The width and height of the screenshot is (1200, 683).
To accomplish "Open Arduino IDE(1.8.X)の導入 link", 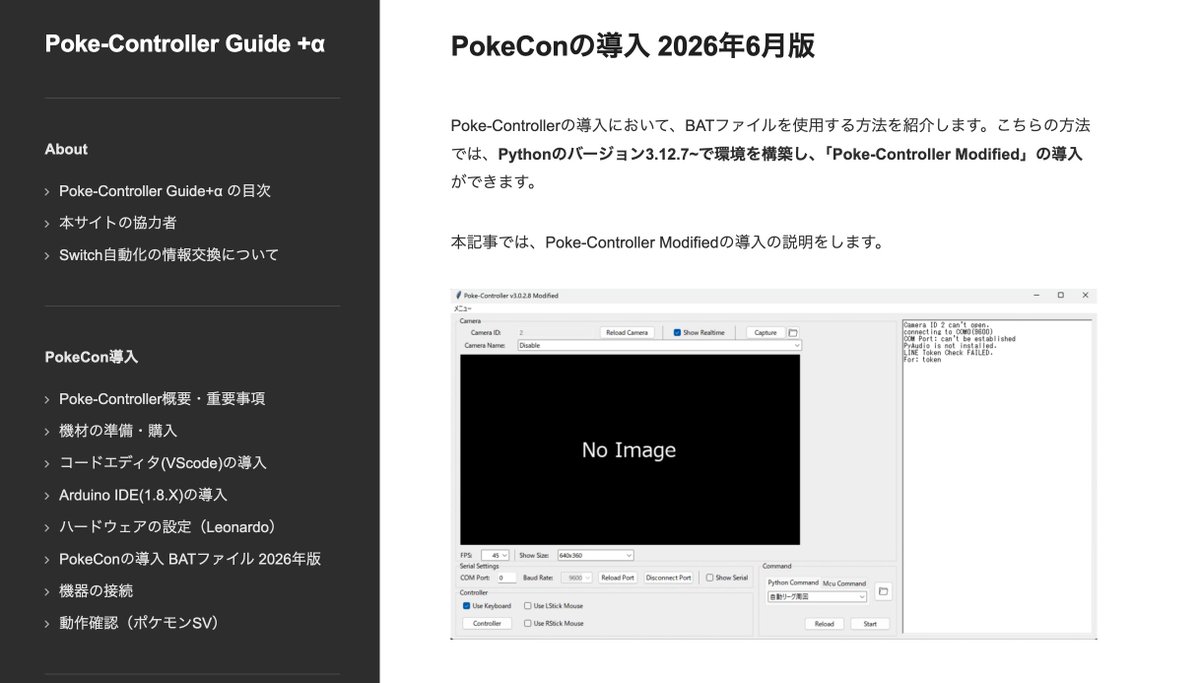I will click(143, 494).
